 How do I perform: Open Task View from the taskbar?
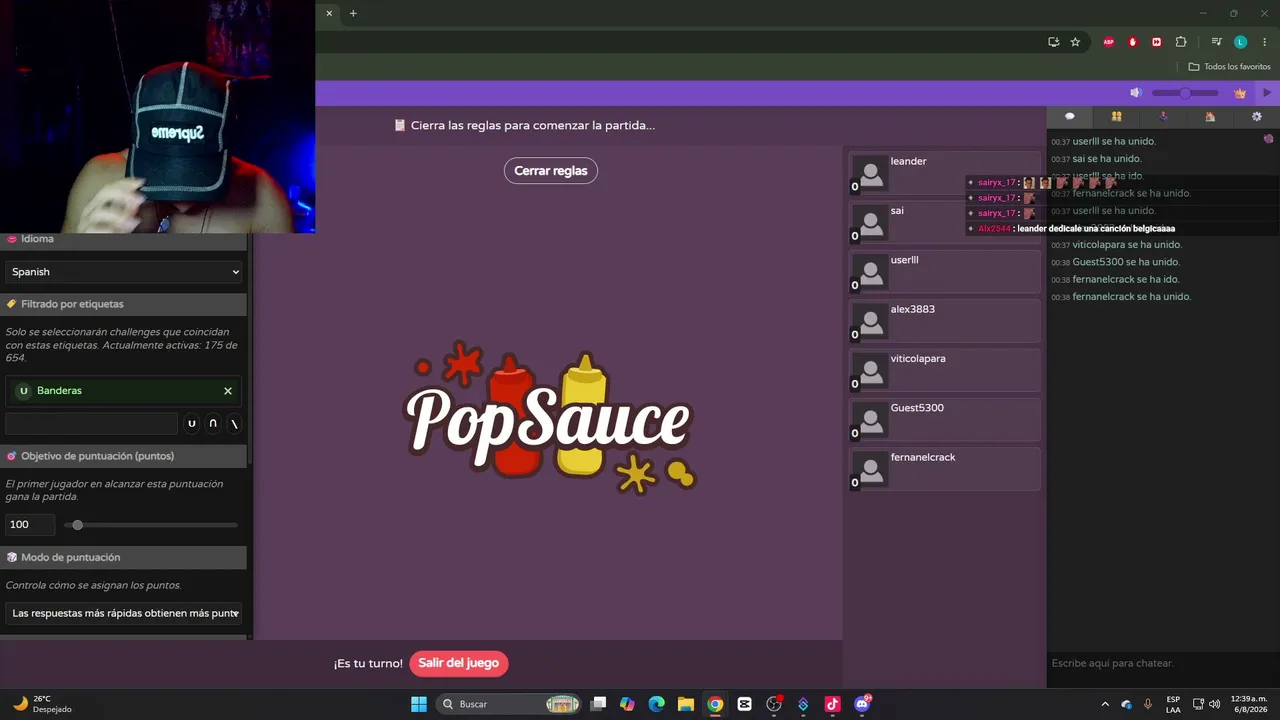tap(598, 704)
